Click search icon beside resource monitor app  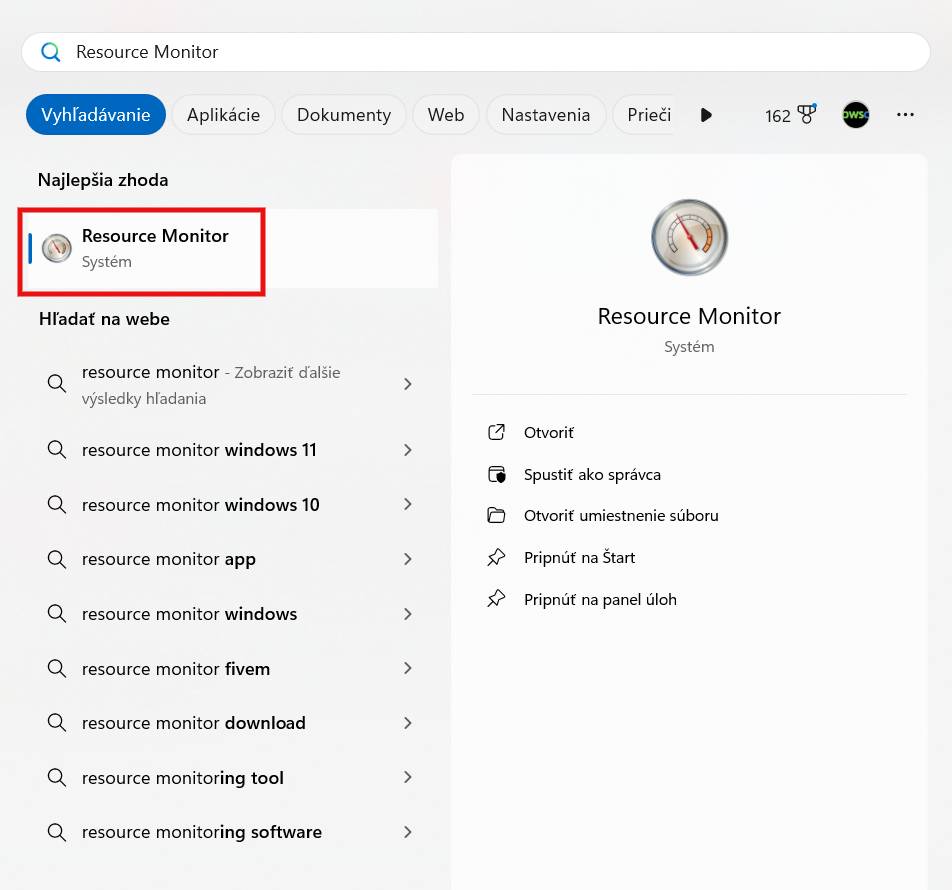pyautogui.click(x=56, y=559)
